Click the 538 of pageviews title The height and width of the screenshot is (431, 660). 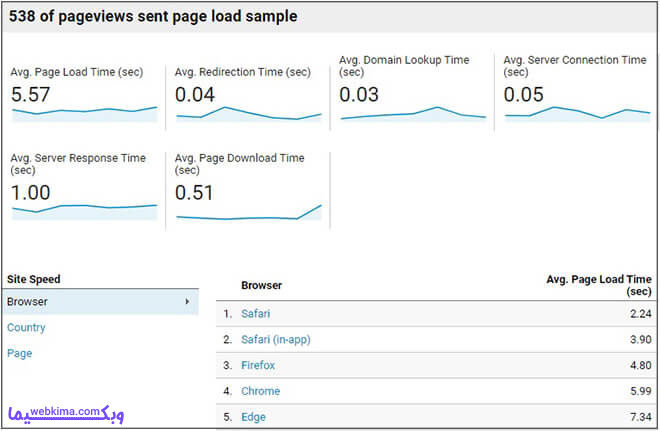coord(153,16)
